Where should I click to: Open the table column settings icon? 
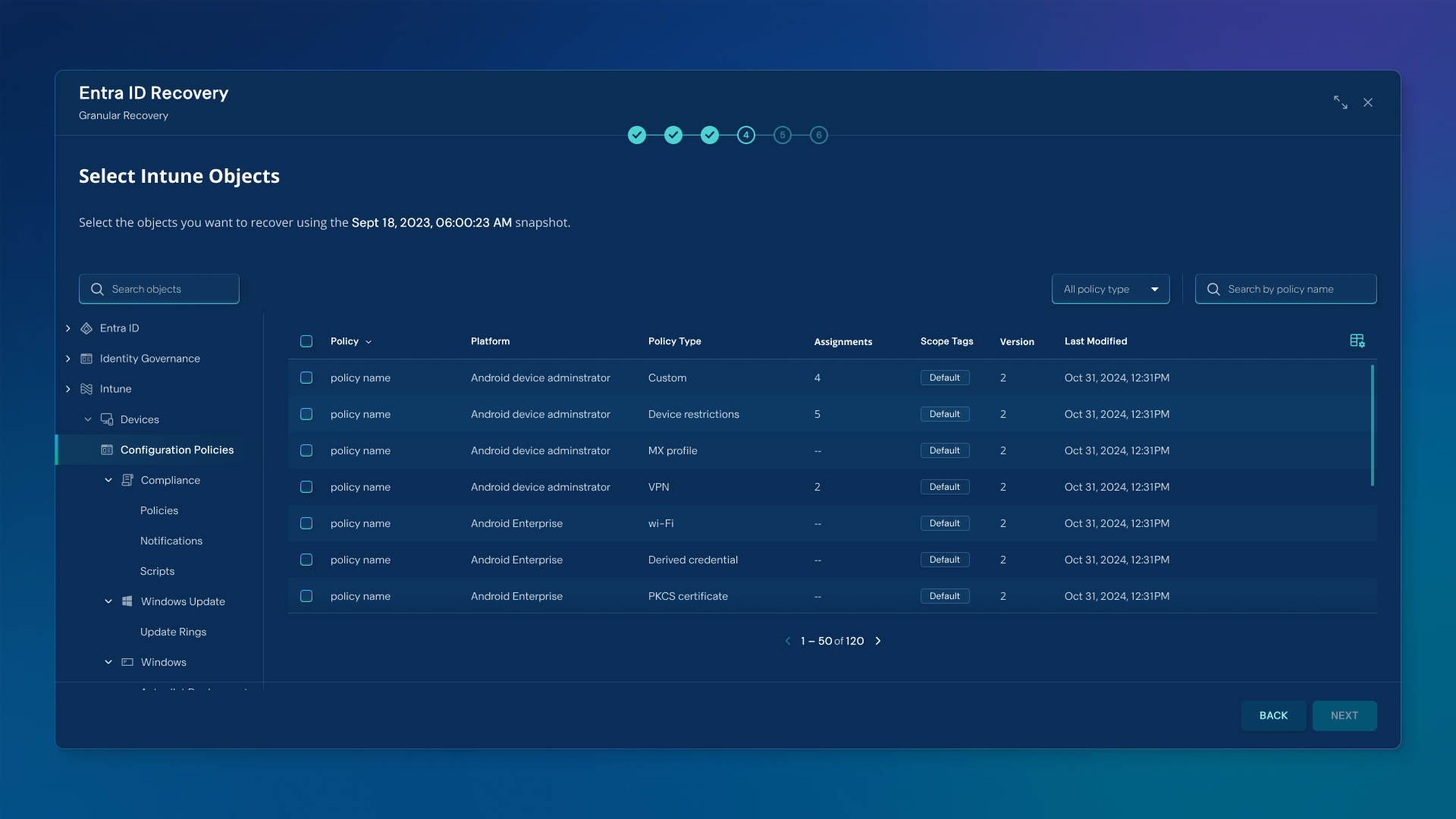pyautogui.click(x=1357, y=341)
